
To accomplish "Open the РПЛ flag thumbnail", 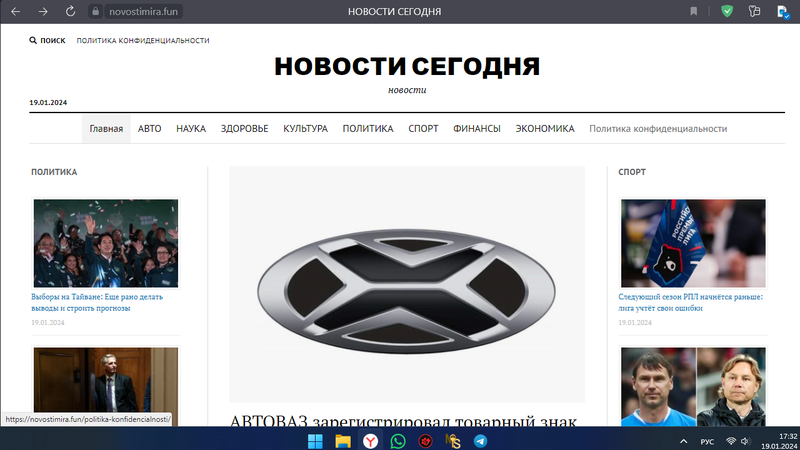I will point(693,243).
